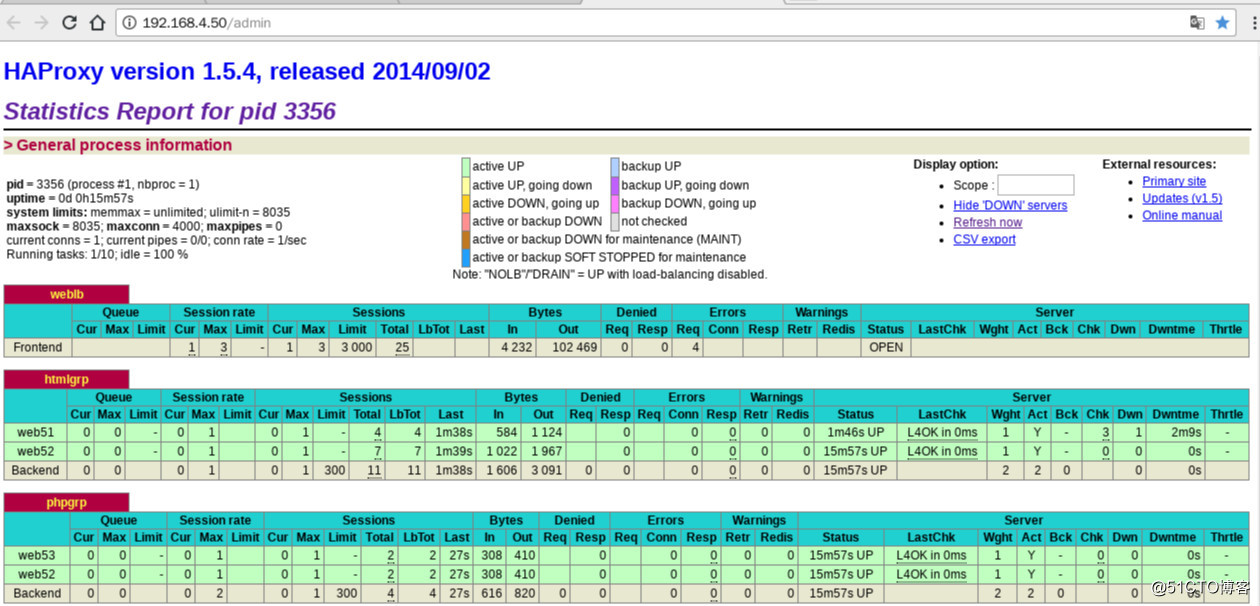Viewport: 1260px width, 606px height.
Task: Go back with the browser back arrow
Action: pyautogui.click(x=14, y=22)
